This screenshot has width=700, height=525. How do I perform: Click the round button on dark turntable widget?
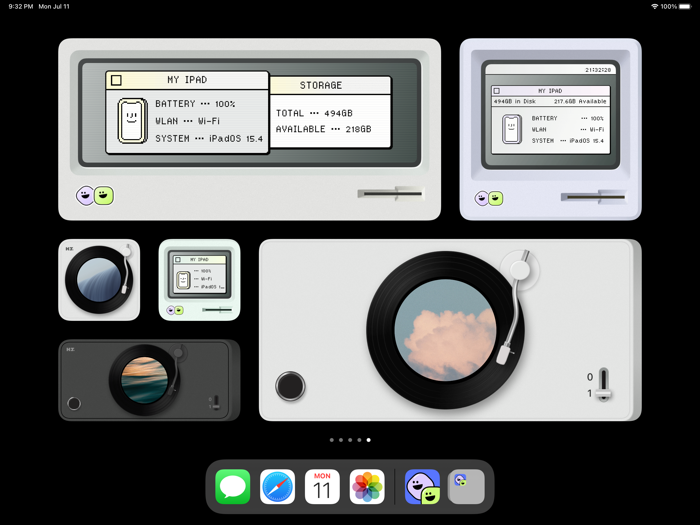tap(74, 403)
